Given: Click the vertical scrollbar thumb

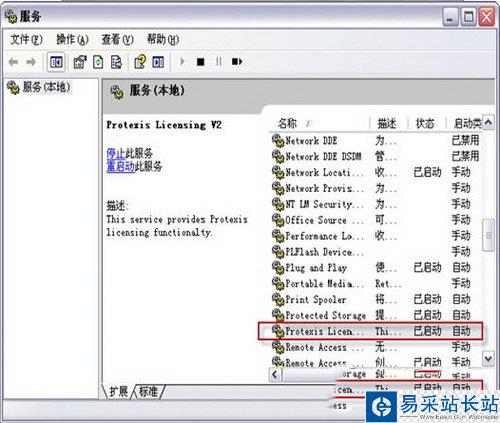Looking at the screenshot, I should (x=488, y=235).
